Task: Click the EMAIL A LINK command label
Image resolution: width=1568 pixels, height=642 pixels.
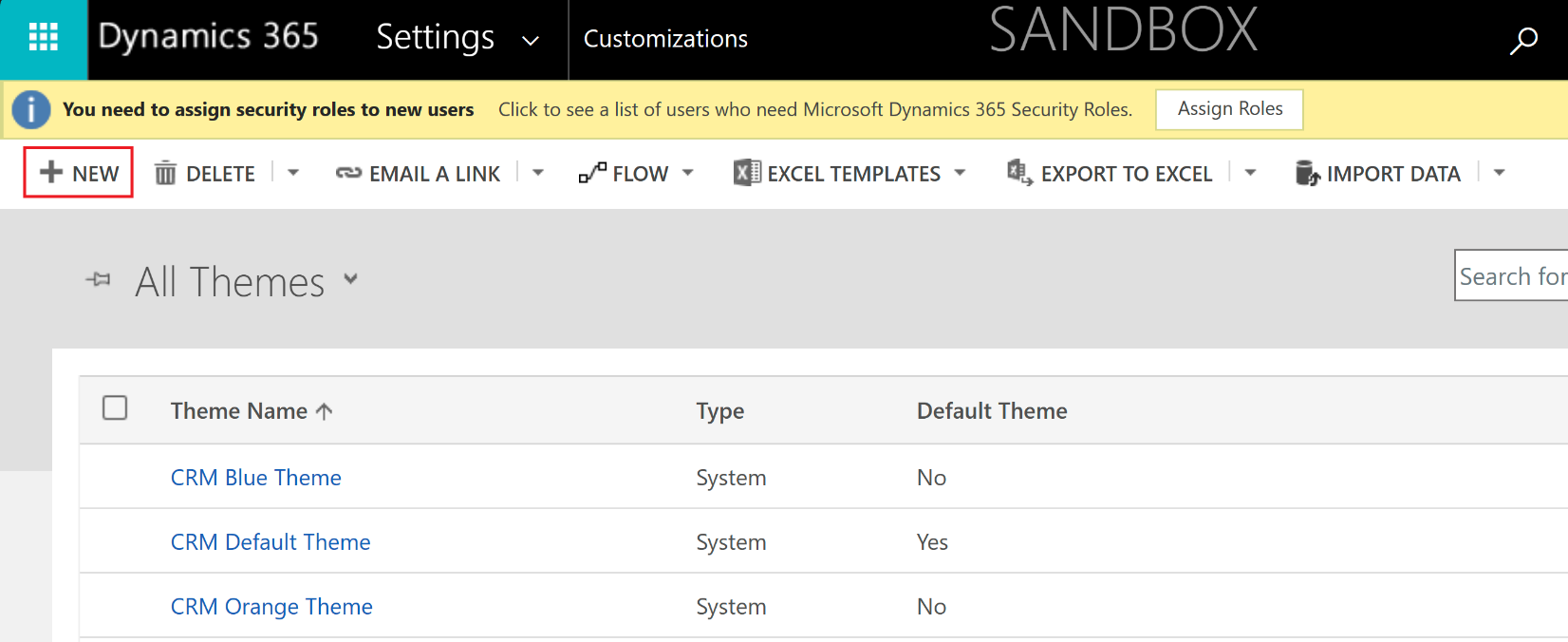Action: point(435,174)
